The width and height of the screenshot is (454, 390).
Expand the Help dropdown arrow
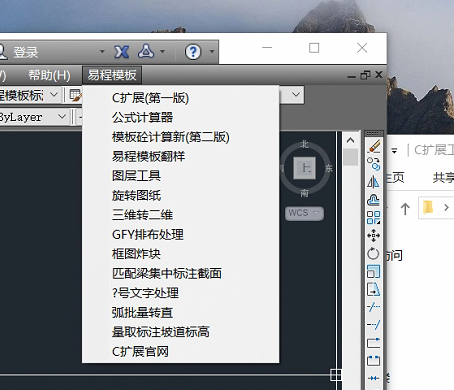click(212, 52)
